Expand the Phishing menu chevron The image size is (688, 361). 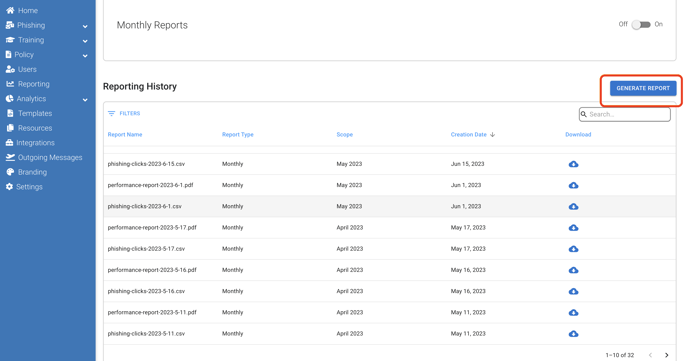tap(85, 26)
